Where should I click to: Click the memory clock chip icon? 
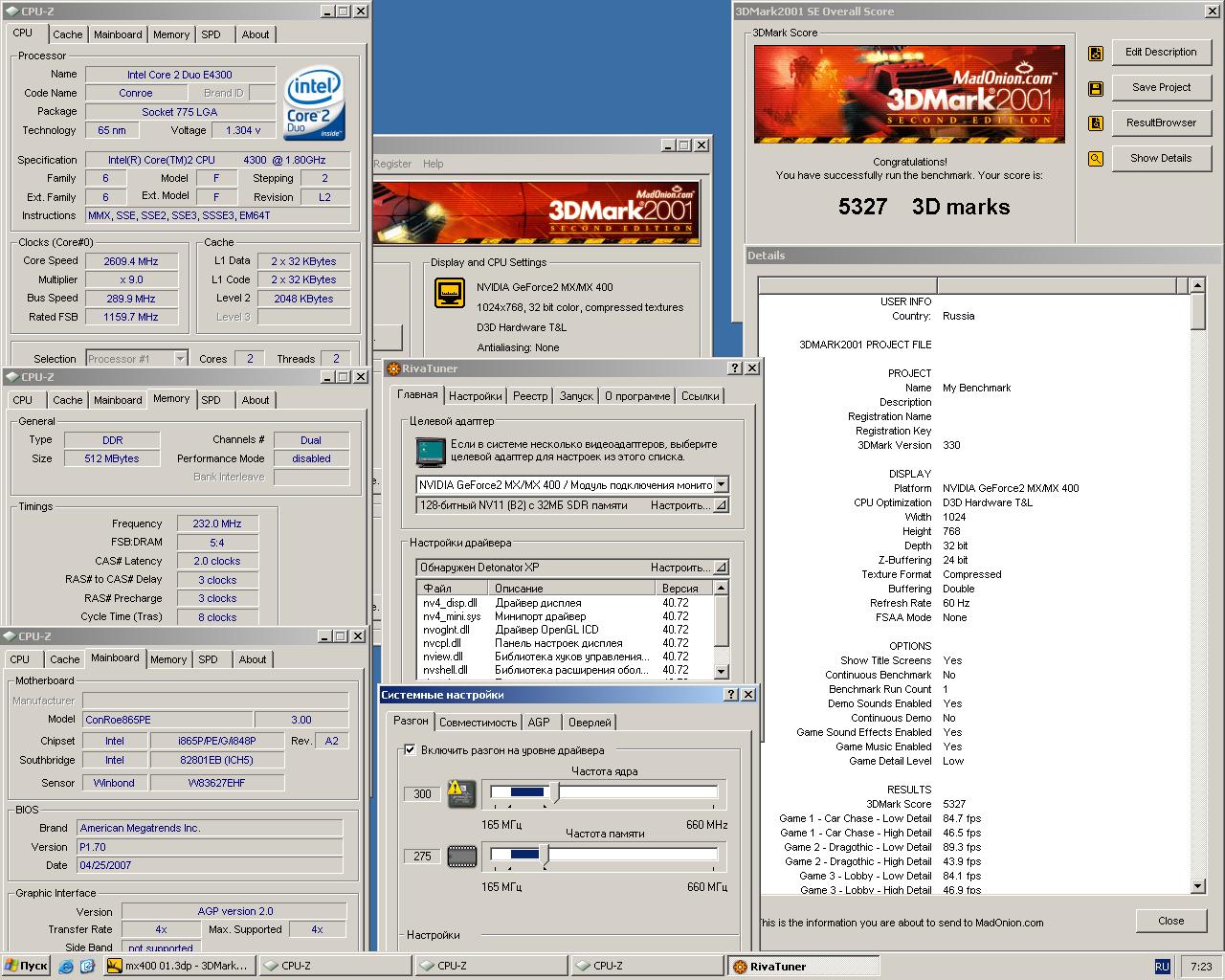click(x=461, y=856)
